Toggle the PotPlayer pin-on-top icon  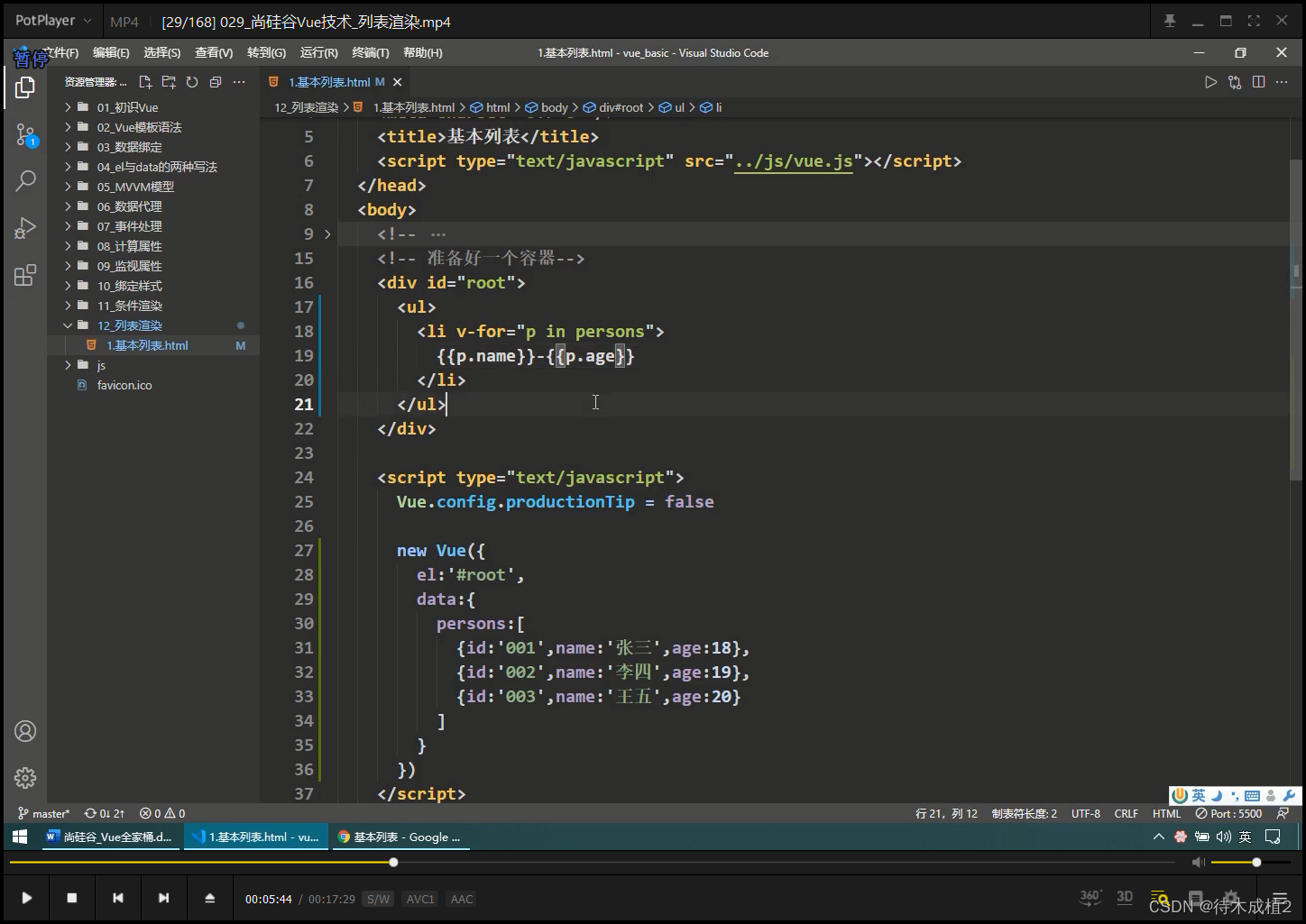[x=1170, y=21]
